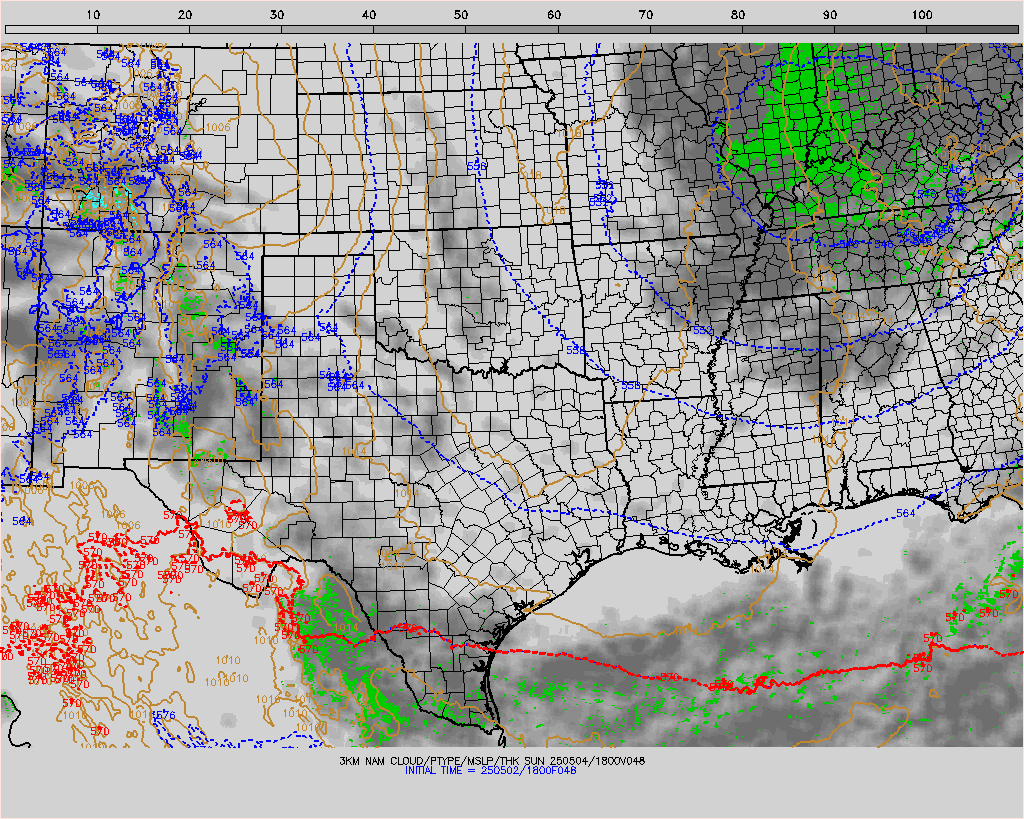Click scale bar segment between 70 and 80
1024x819 pixels.
[696, 29]
